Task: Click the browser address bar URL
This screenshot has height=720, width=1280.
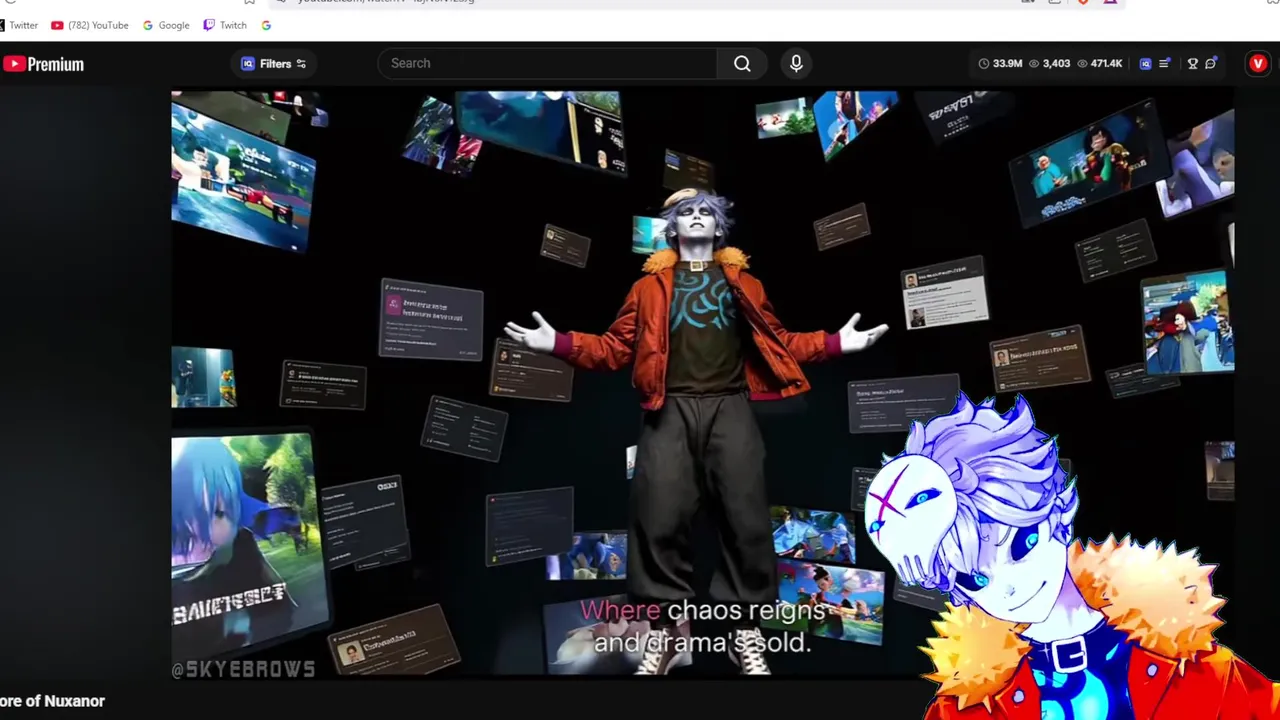Action: coord(386,1)
